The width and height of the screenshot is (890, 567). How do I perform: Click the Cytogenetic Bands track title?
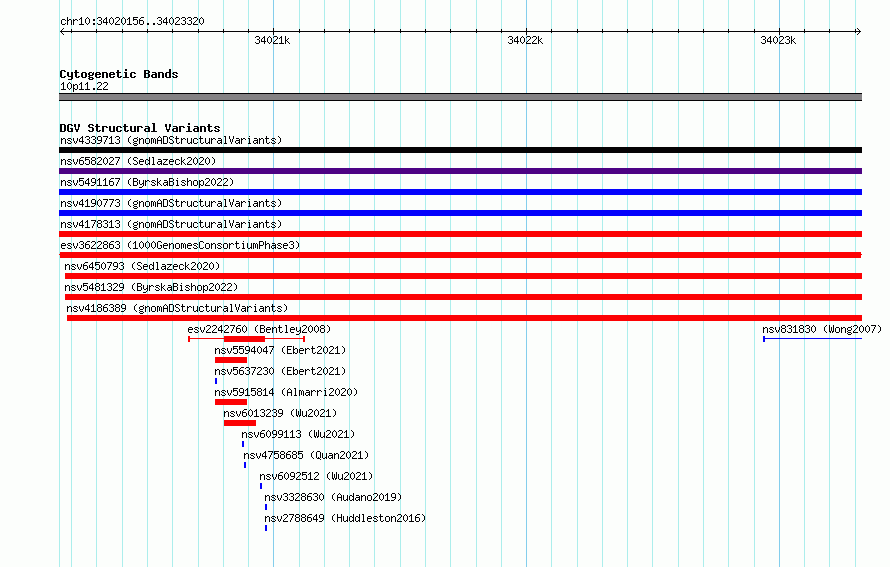coord(119,74)
